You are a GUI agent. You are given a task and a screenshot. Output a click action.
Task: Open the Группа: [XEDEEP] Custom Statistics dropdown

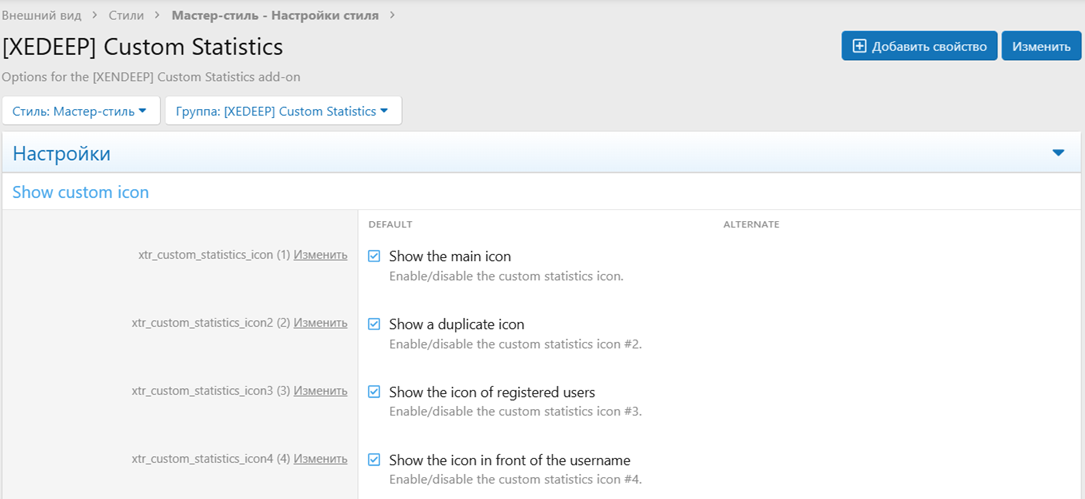point(282,111)
